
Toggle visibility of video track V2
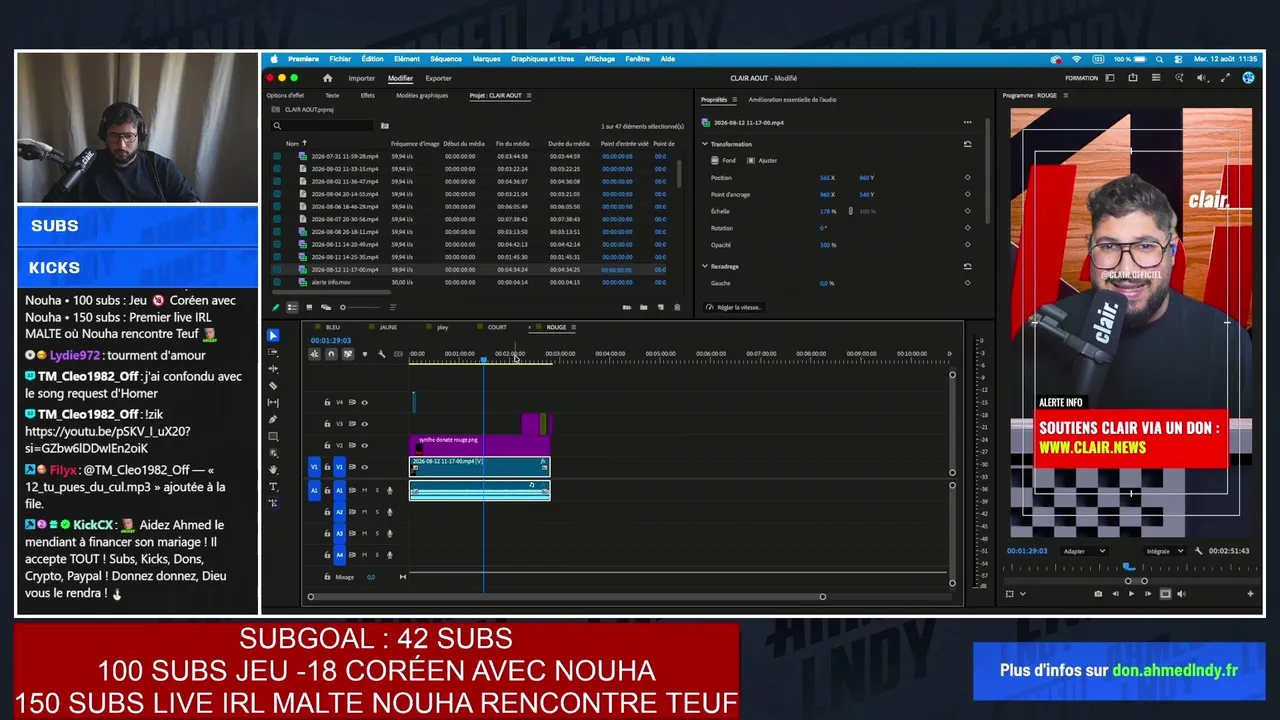[x=364, y=445]
